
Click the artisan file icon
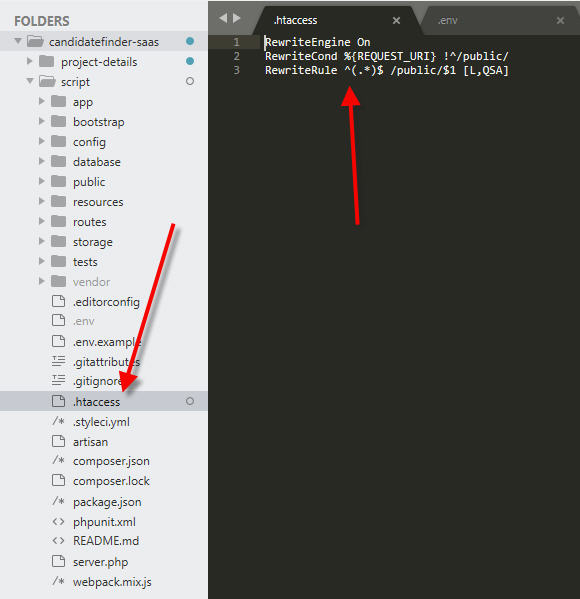(x=58, y=441)
